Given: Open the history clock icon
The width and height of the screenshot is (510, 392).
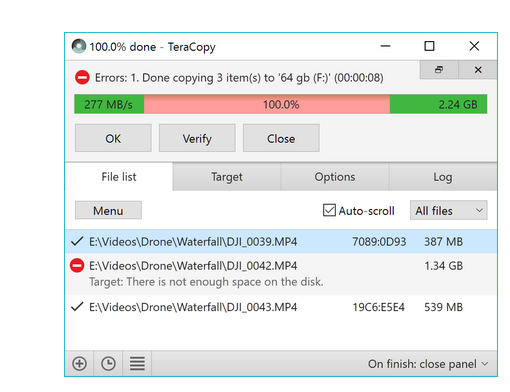Looking at the screenshot, I should click(x=108, y=364).
